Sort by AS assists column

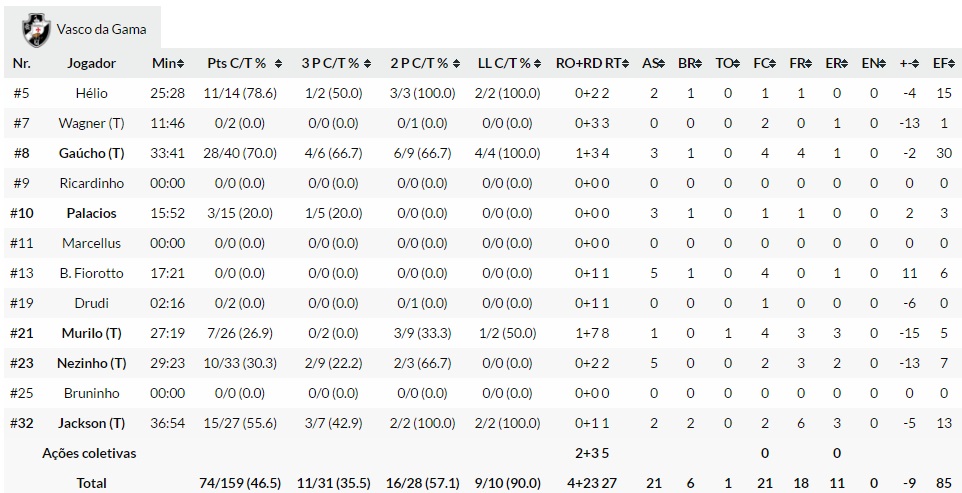[652, 63]
